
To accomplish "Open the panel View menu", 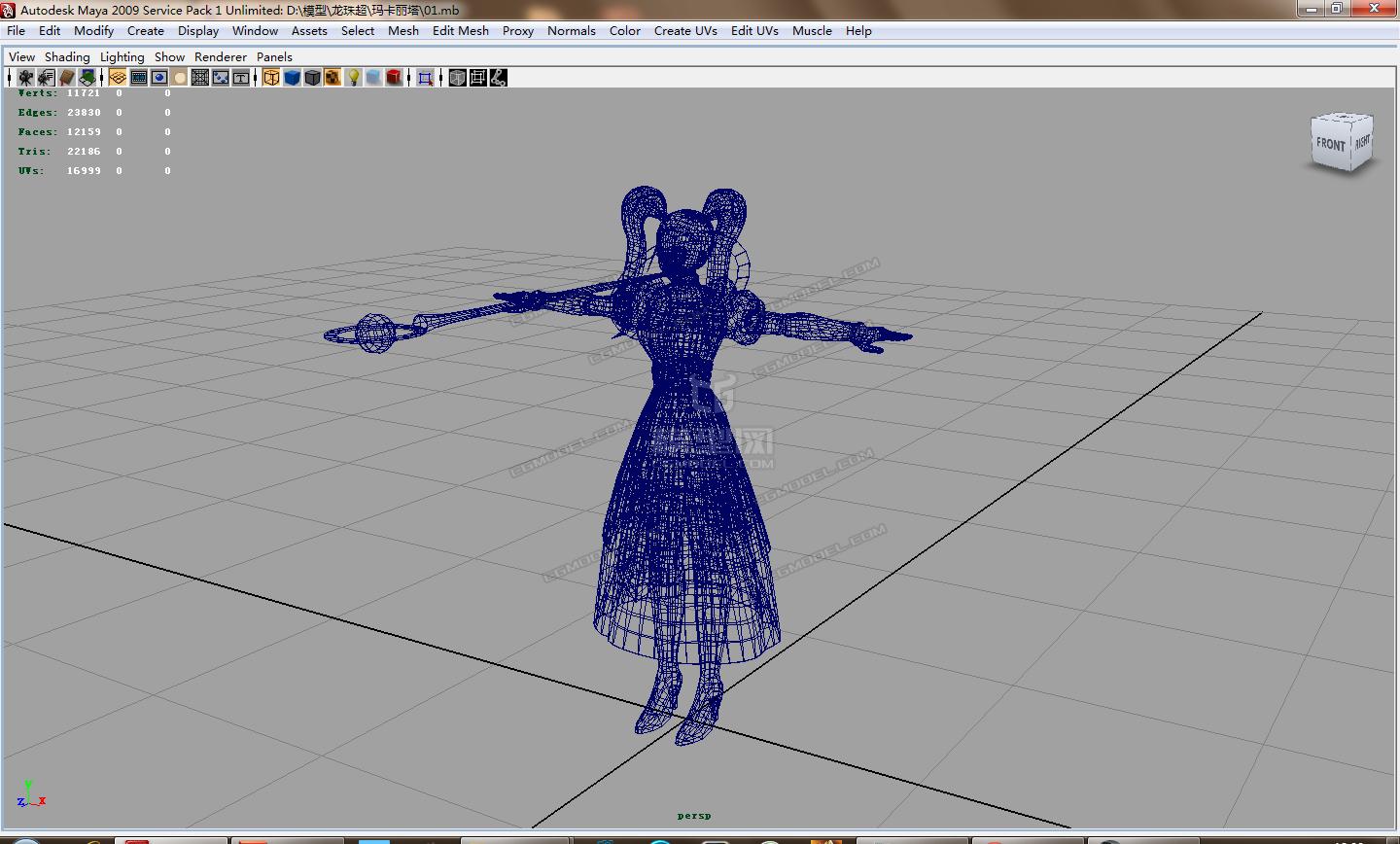I will [x=21, y=57].
